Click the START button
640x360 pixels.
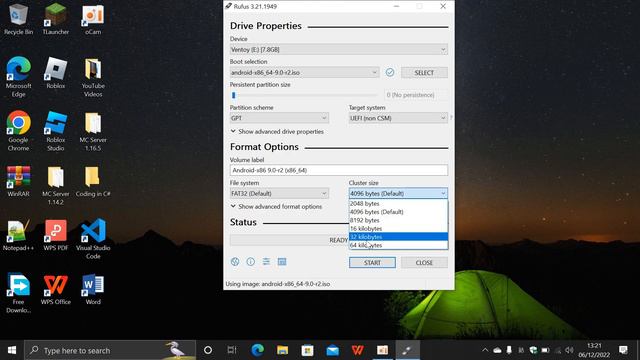point(372,262)
